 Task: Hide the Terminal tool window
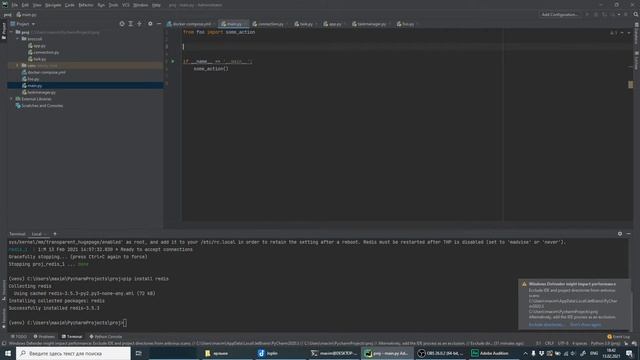click(x=629, y=234)
